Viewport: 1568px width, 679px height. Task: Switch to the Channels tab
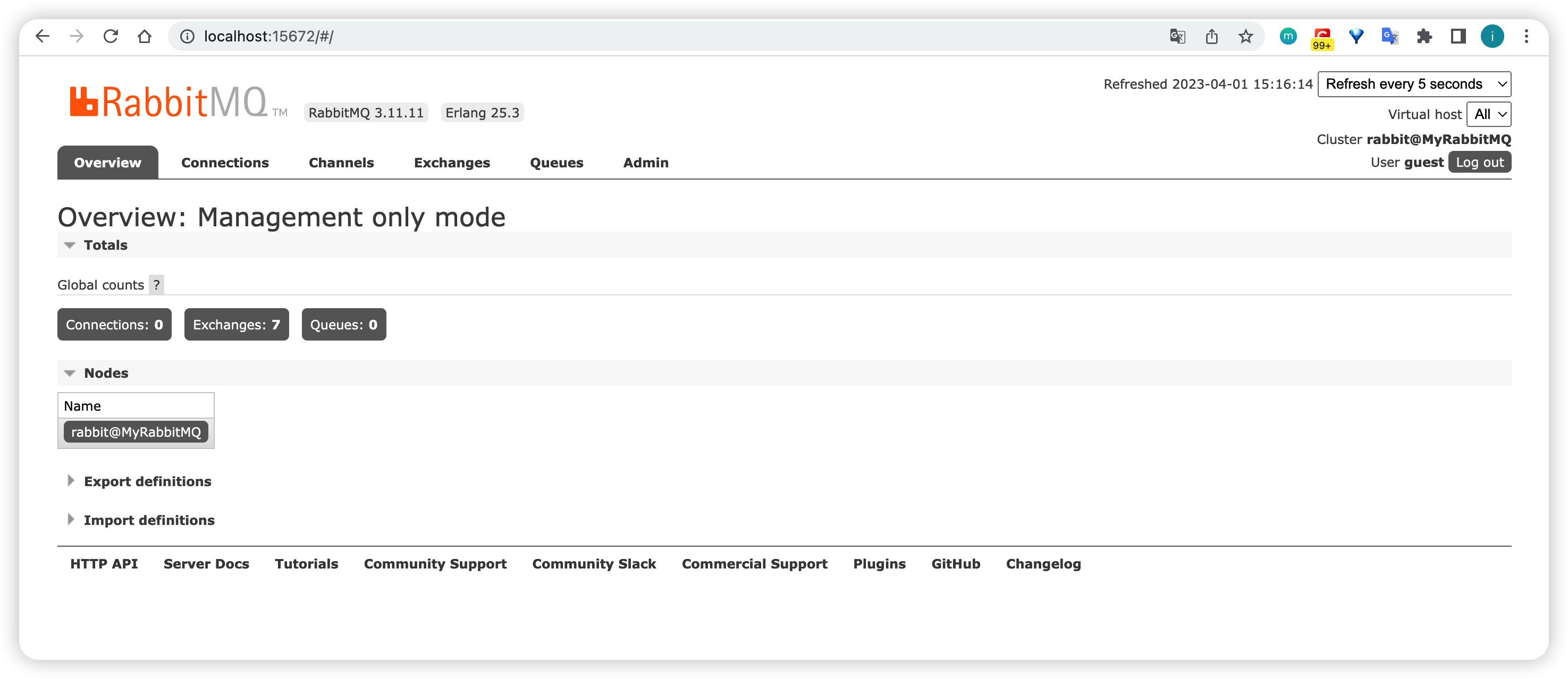point(341,163)
